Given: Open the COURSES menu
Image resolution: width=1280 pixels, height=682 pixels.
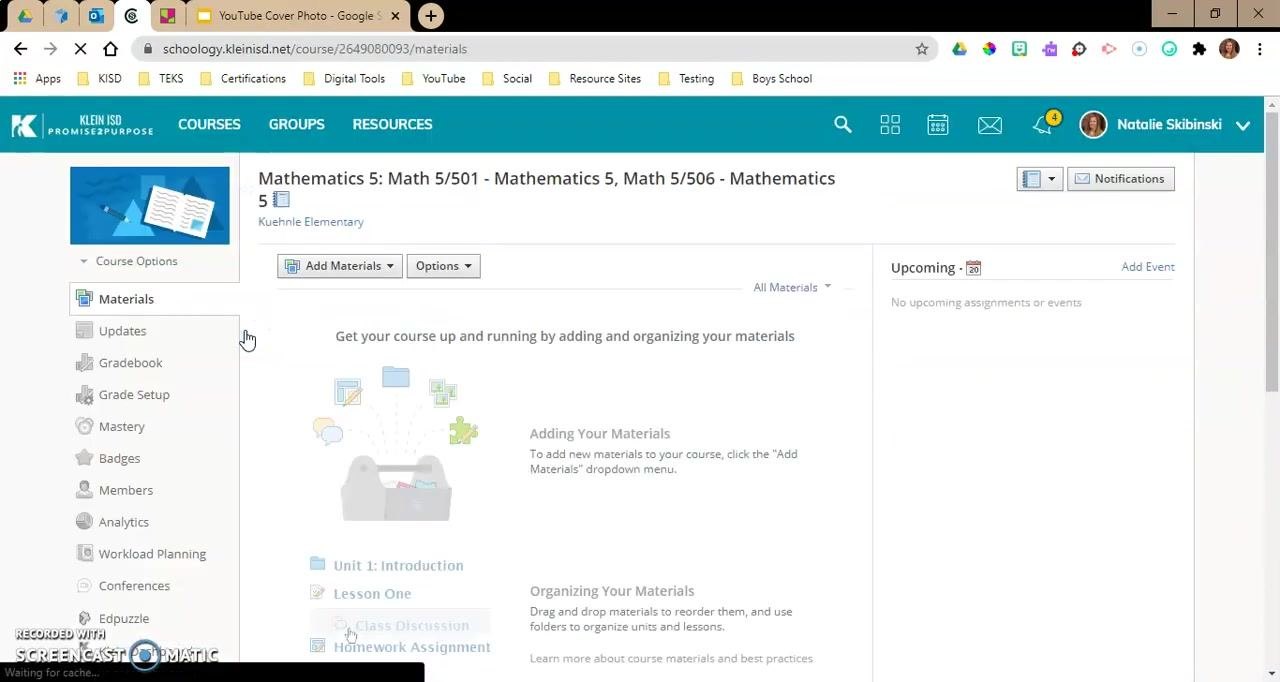Looking at the screenshot, I should tap(209, 124).
